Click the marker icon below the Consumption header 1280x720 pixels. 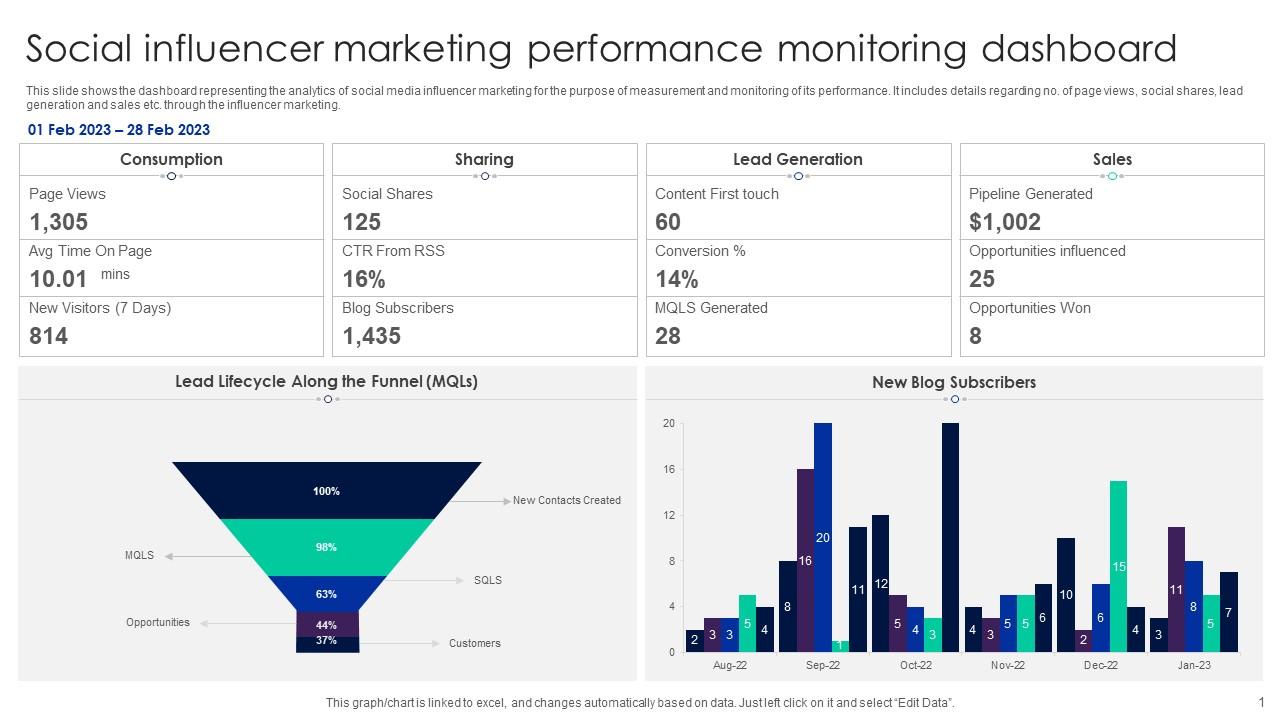pyautogui.click(x=170, y=175)
